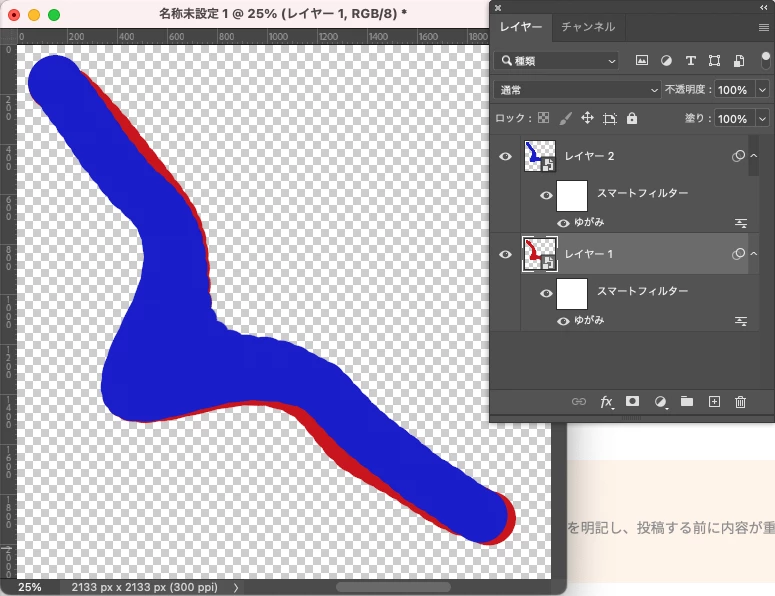Screen dimensions: 775x596
Task: Click the レイヤー 1 layer name
Action: (588, 254)
